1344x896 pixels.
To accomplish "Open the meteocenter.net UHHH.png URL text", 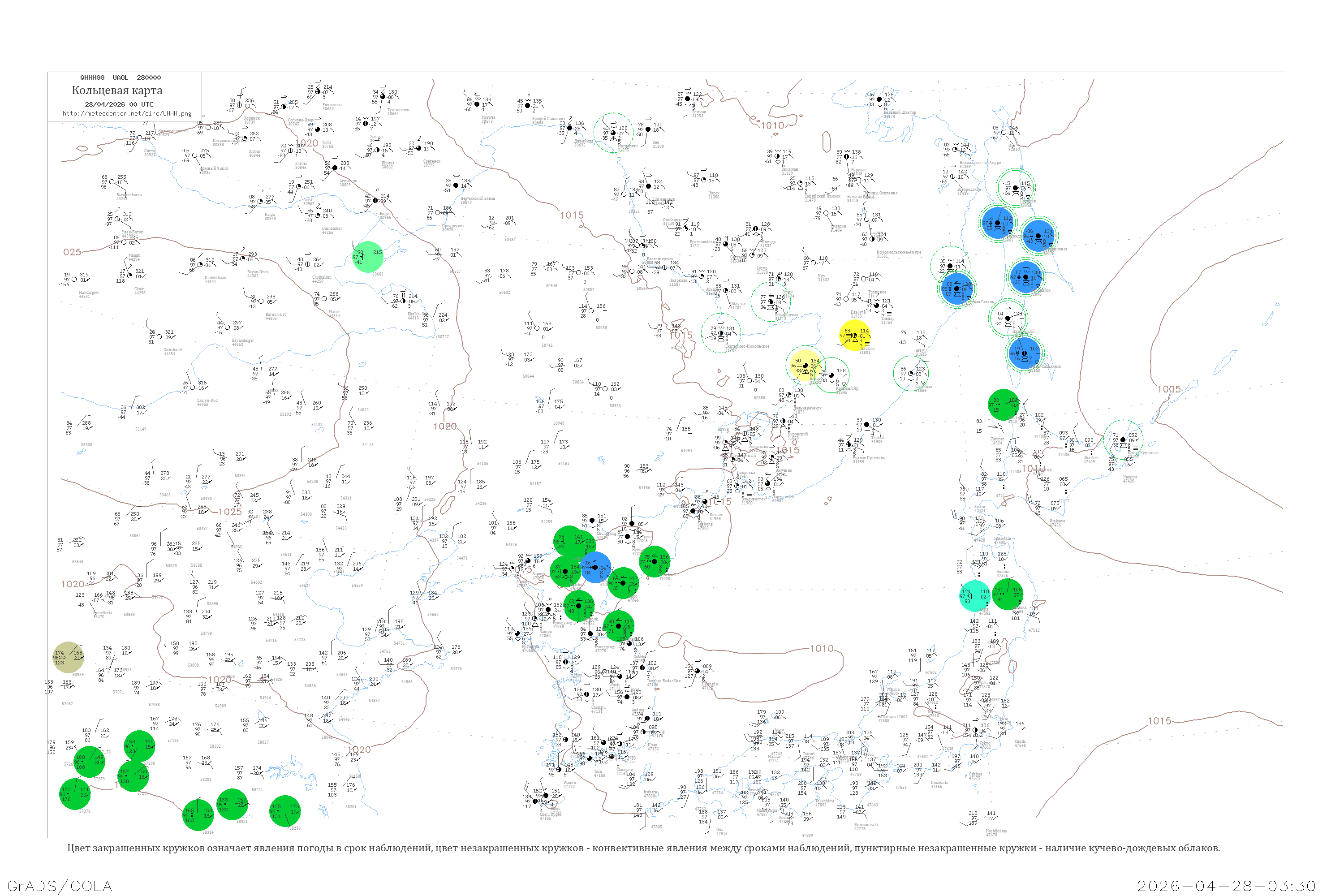I will click(127, 113).
